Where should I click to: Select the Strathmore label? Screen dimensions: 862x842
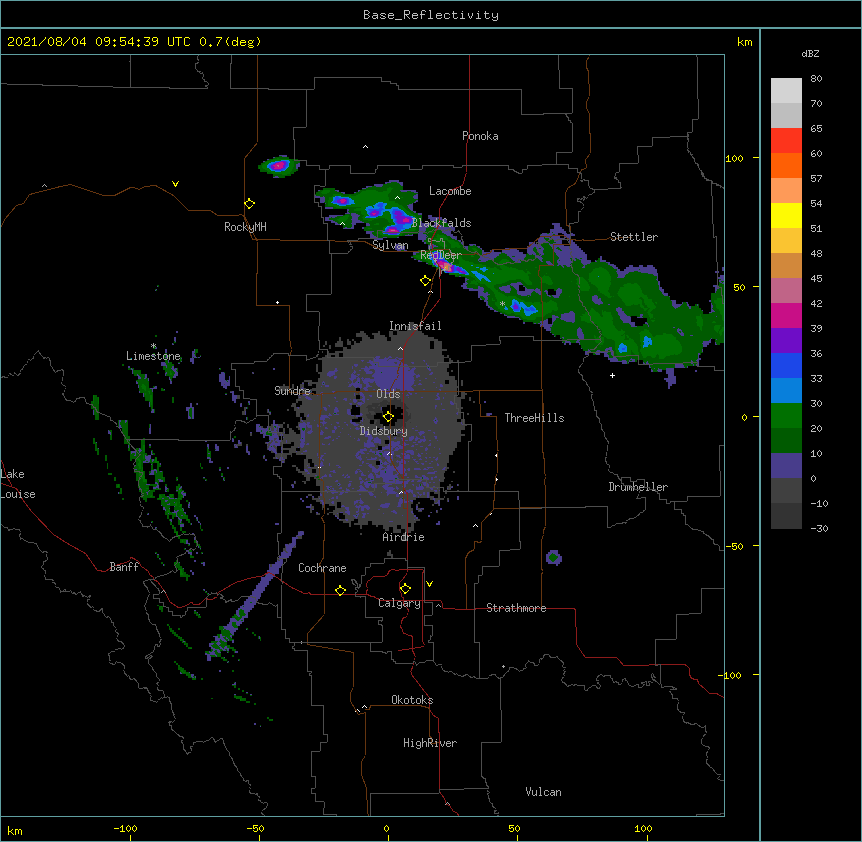click(516, 608)
